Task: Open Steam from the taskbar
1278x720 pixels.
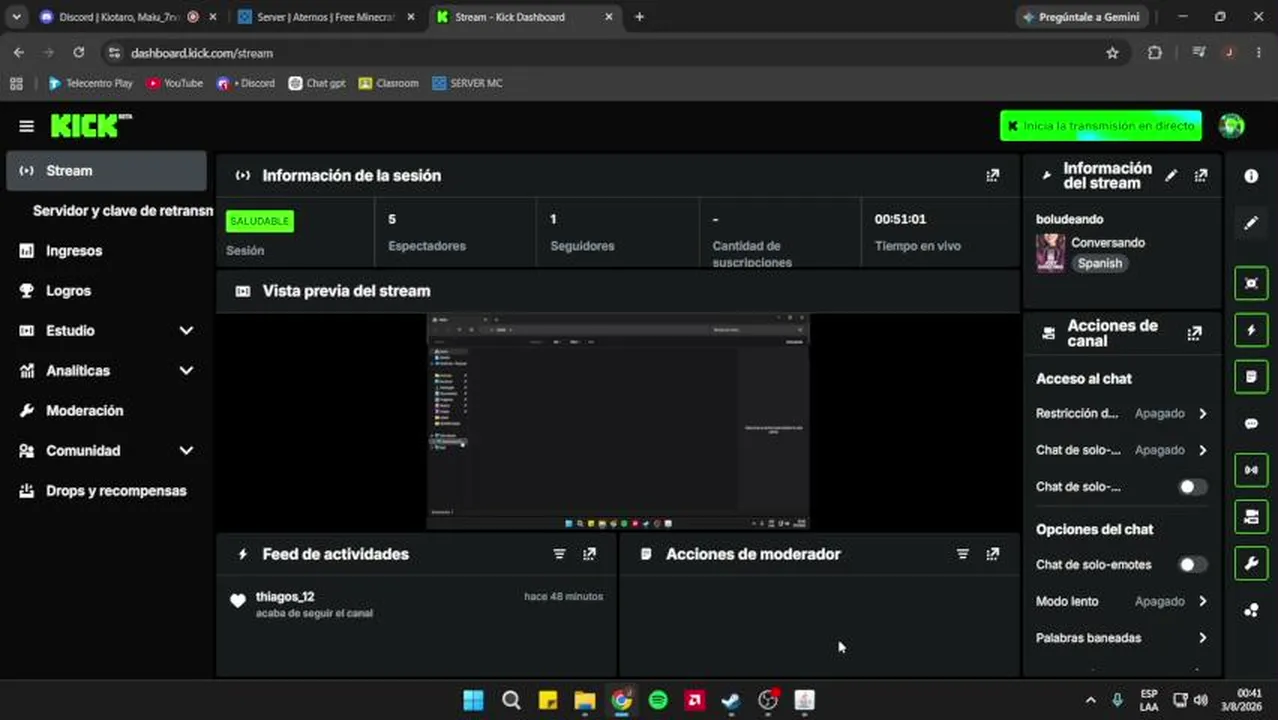Action: tap(731, 700)
